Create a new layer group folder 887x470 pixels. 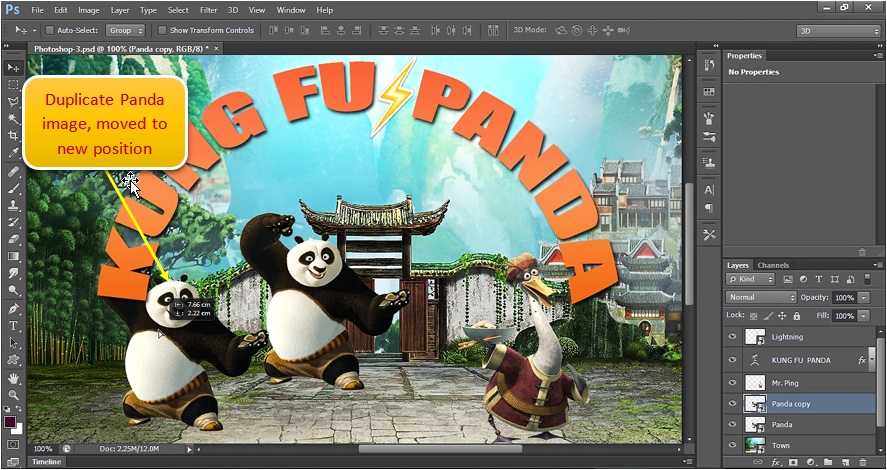[828, 462]
